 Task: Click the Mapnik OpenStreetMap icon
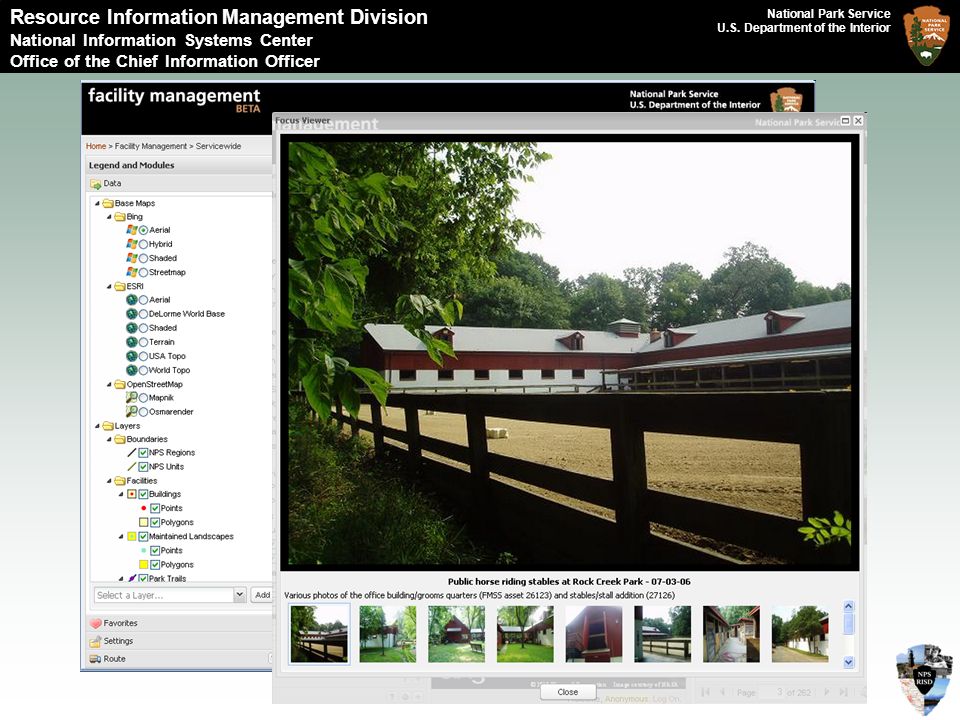tap(132, 397)
